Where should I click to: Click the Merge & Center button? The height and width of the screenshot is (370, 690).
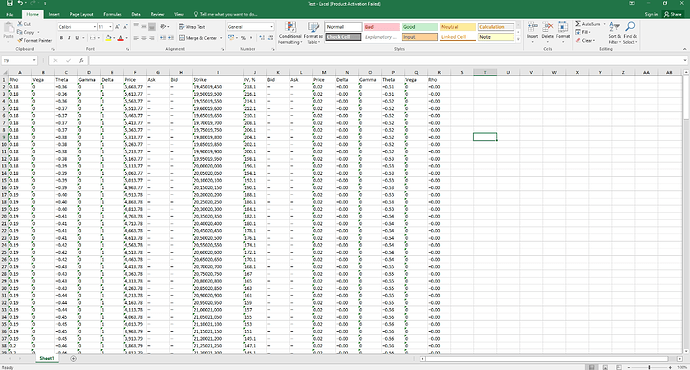[198, 38]
